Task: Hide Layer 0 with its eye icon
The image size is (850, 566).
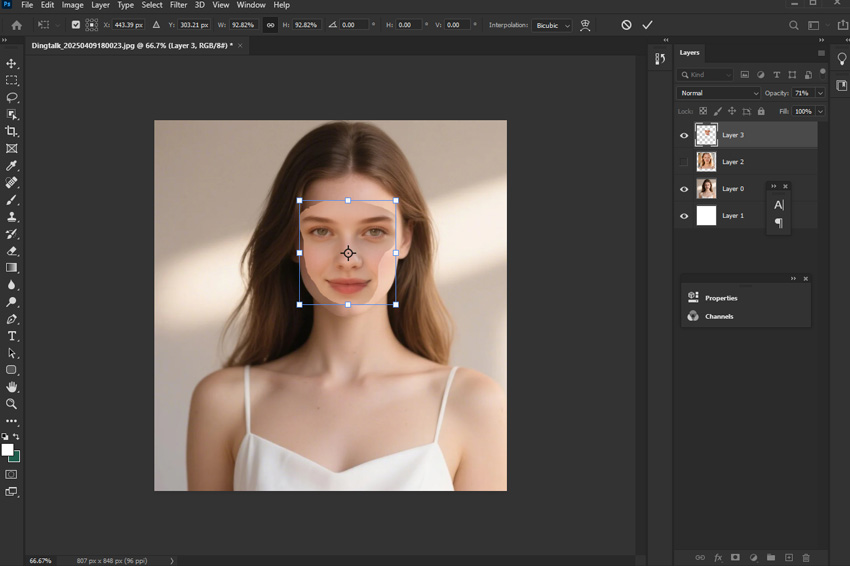Action: point(684,189)
